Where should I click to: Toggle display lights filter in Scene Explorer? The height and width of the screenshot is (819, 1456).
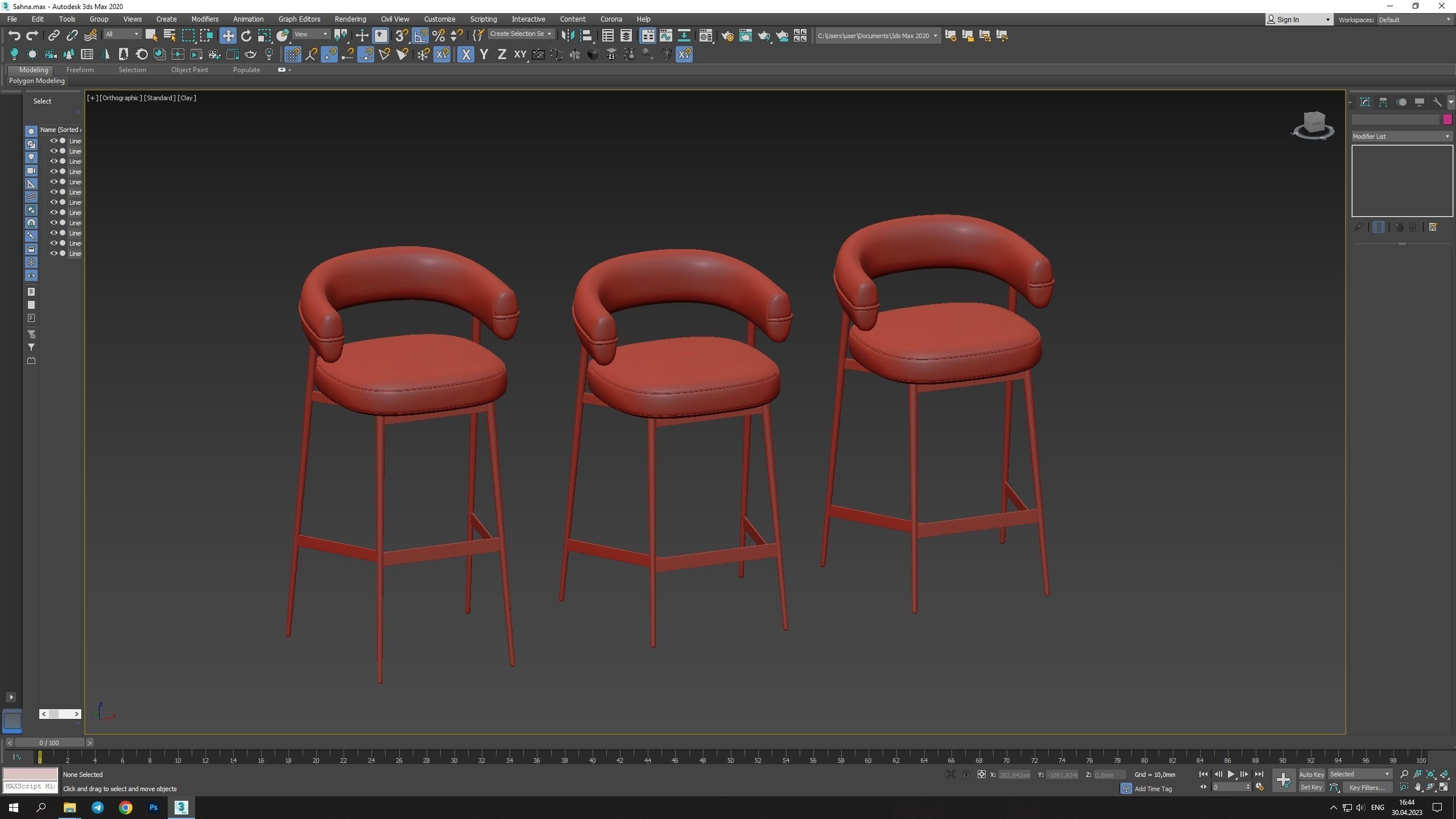[x=31, y=158]
